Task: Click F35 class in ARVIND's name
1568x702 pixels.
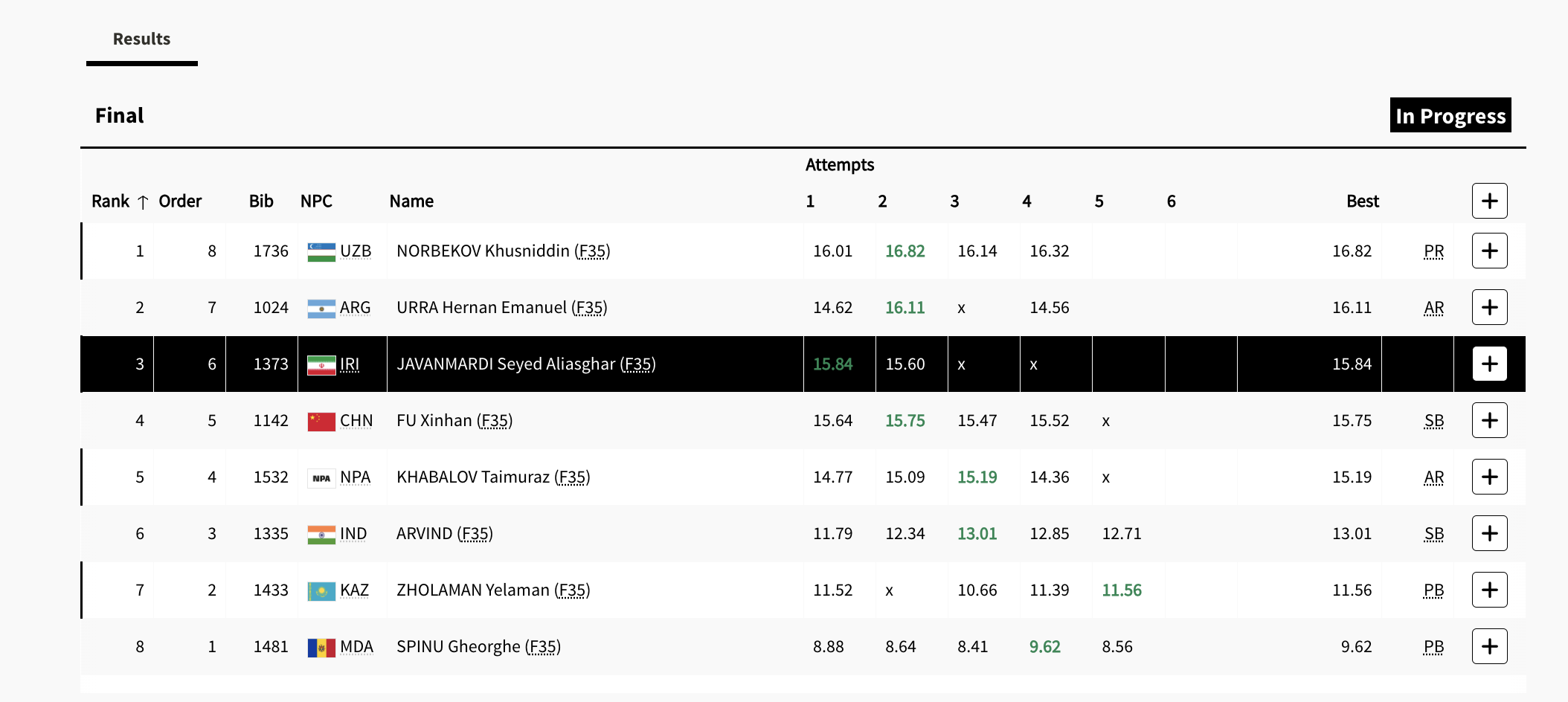Action: point(475,534)
